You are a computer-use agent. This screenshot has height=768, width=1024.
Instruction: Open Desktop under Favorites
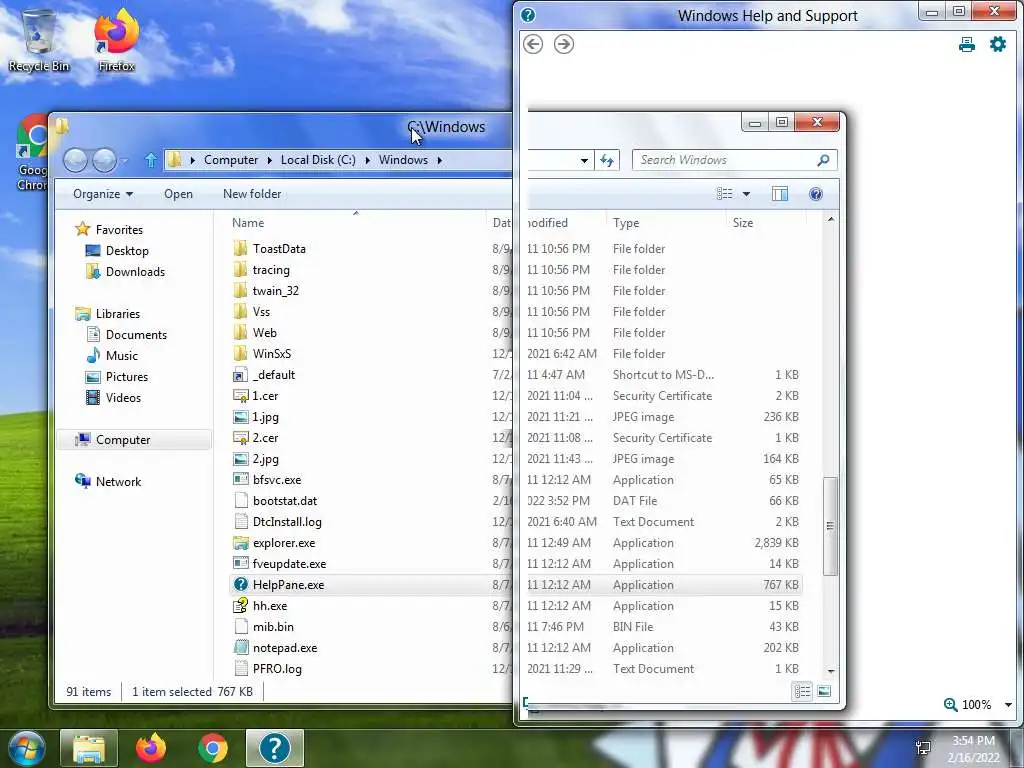(x=127, y=251)
